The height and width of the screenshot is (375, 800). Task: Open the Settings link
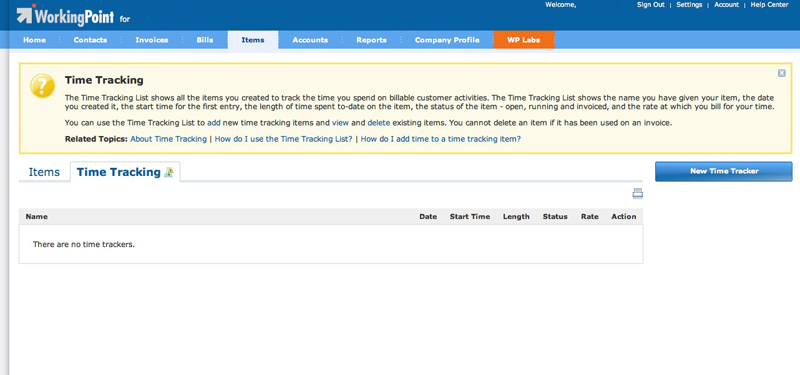(689, 5)
